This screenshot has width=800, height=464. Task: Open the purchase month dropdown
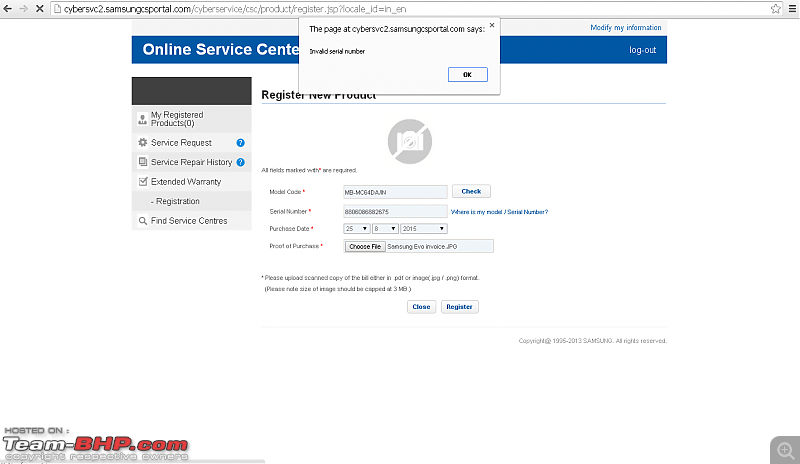coord(385,229)
